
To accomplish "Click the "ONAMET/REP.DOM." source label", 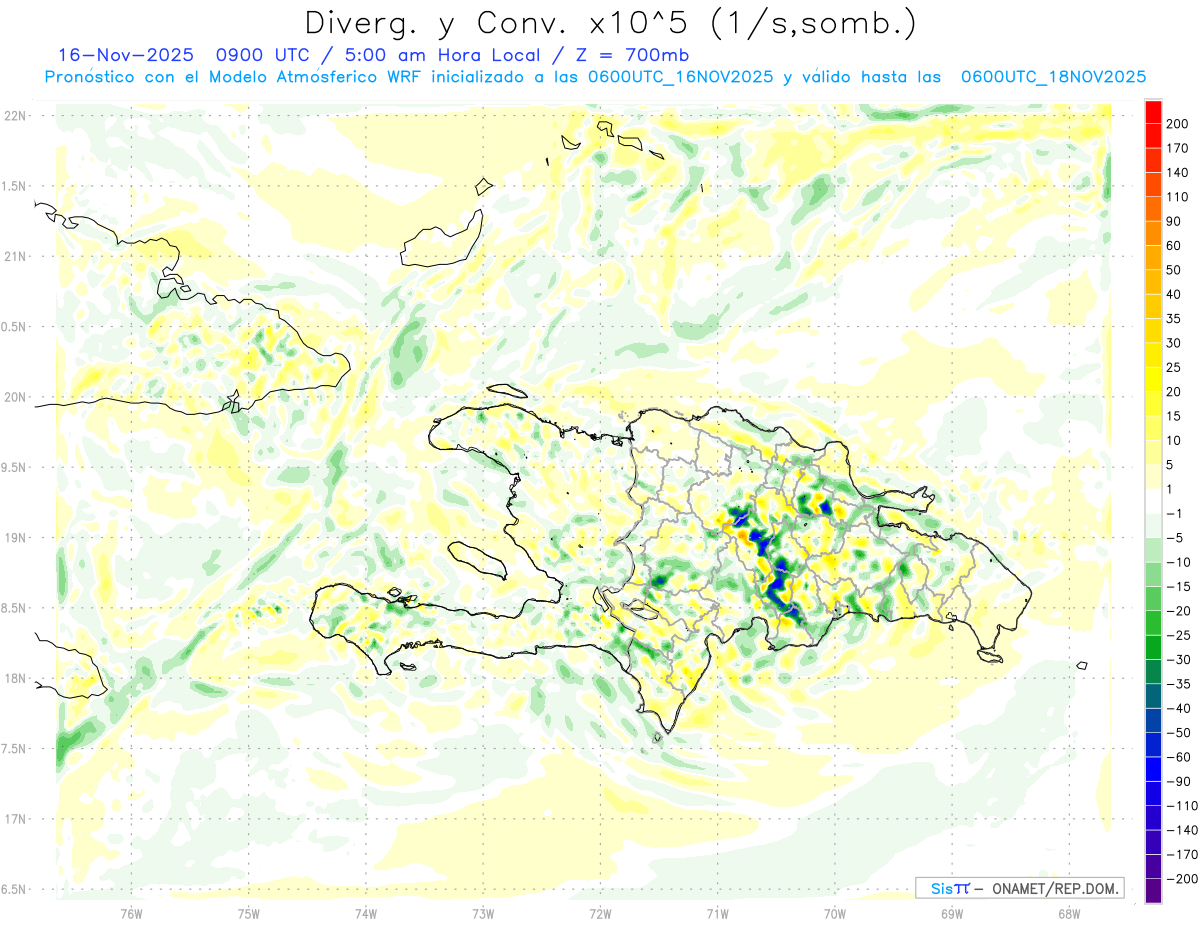I will pos(1054,888).
